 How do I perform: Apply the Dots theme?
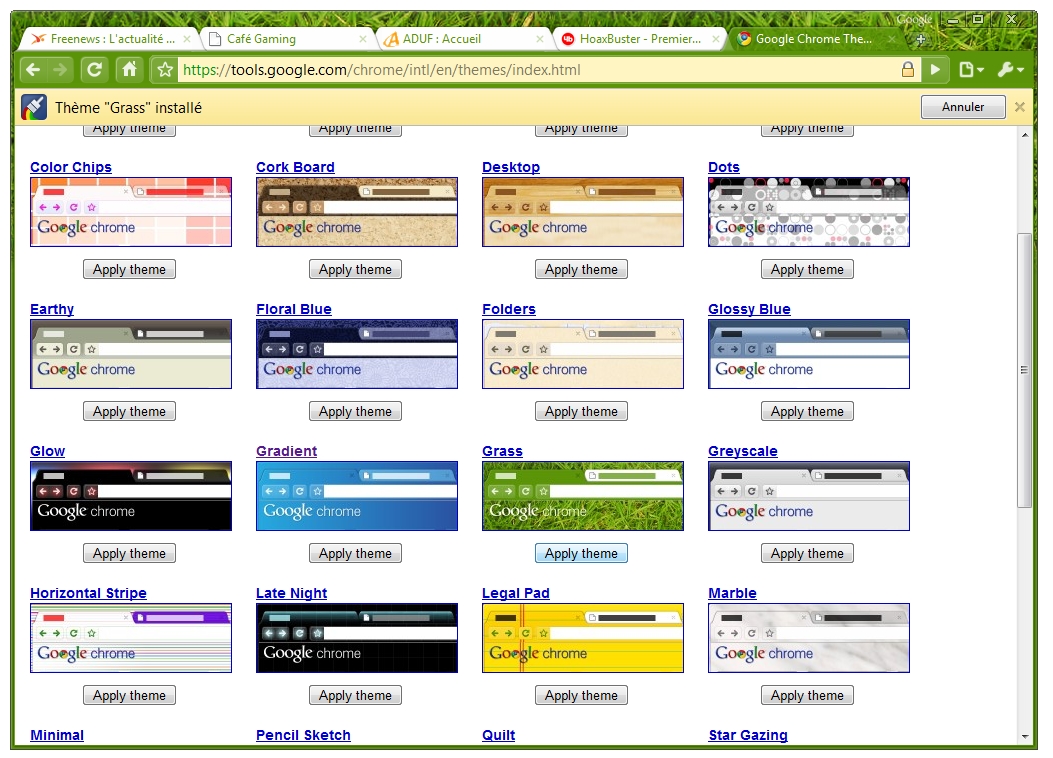coord(807,269)
